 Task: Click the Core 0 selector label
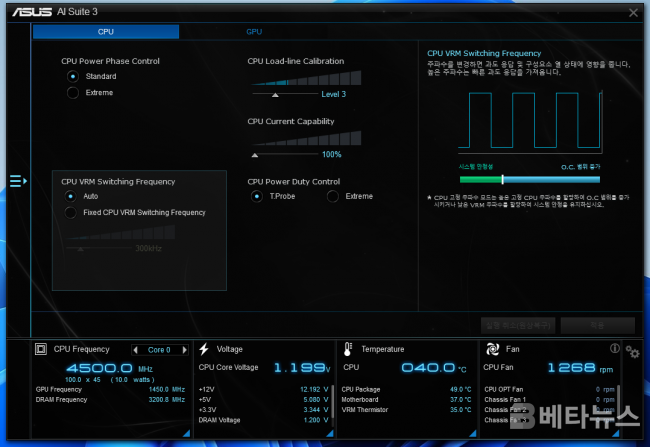159,350
